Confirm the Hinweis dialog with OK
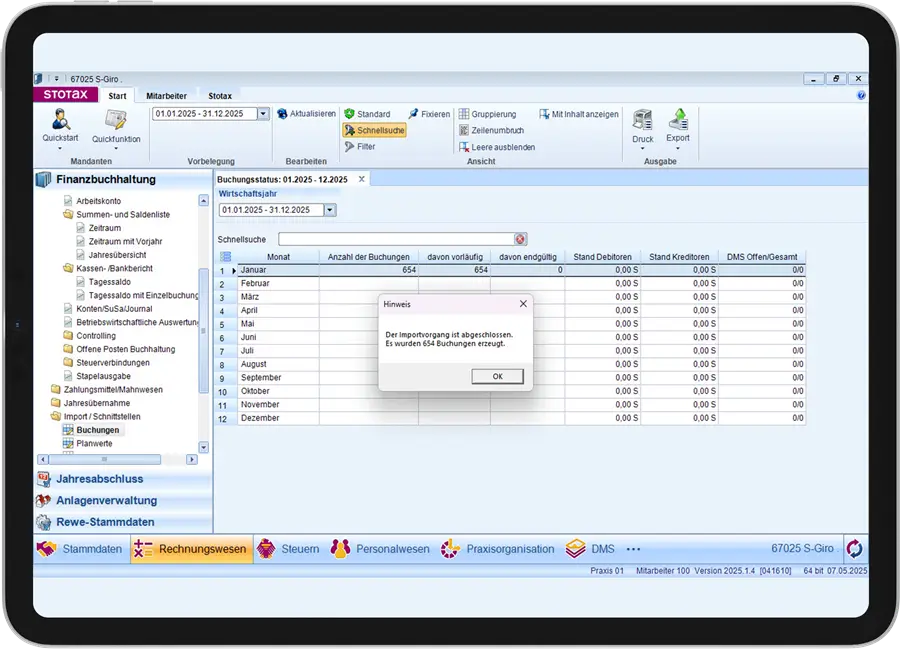The image size is (900, 649). pos(497,376)
